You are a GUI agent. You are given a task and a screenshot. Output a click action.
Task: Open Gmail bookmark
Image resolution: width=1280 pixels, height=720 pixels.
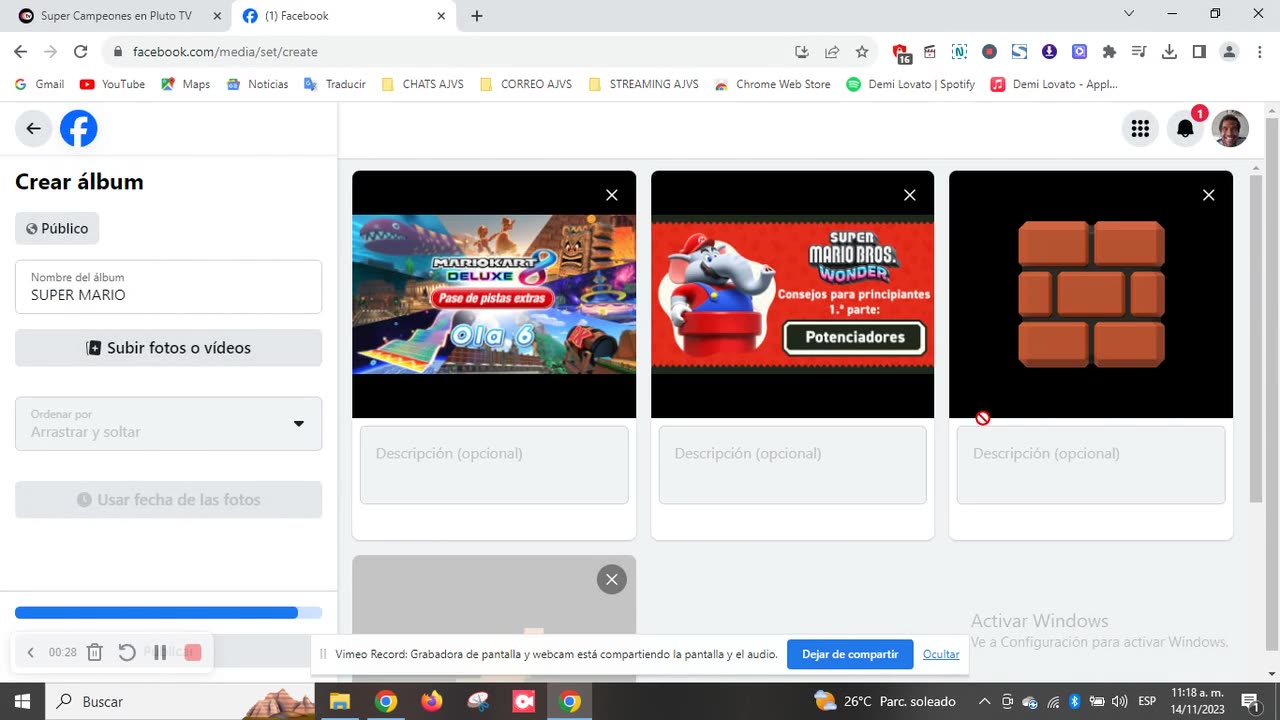(x=39, y=84)
